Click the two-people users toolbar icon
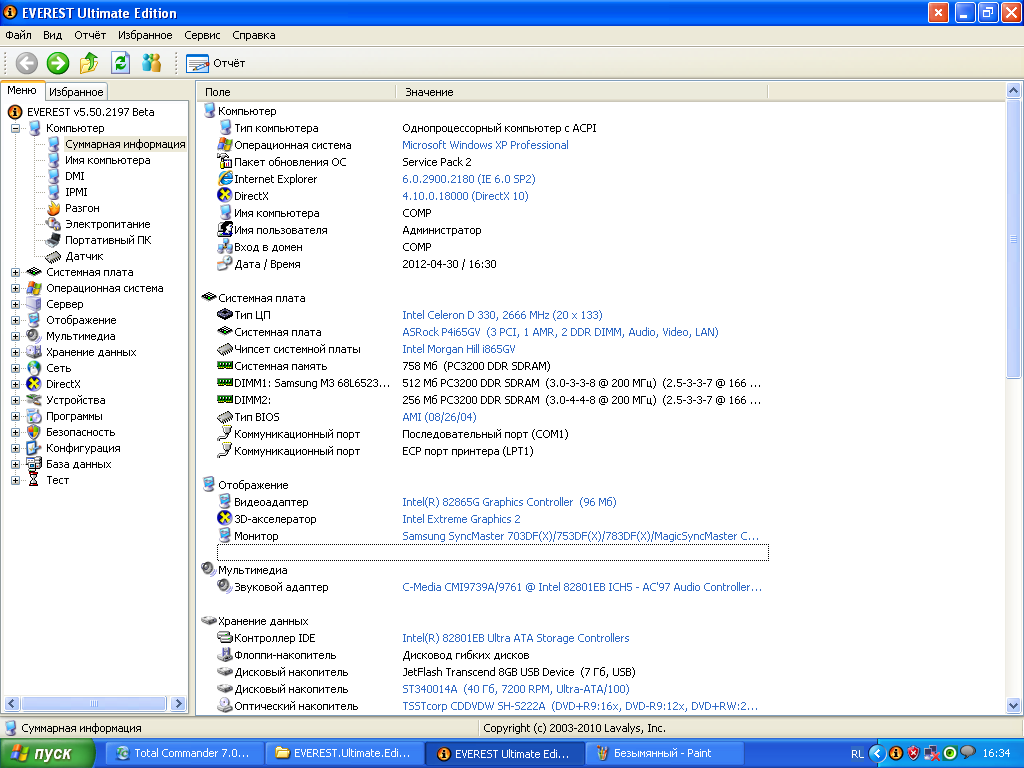The image size is (1024, 768). [151, 63]
